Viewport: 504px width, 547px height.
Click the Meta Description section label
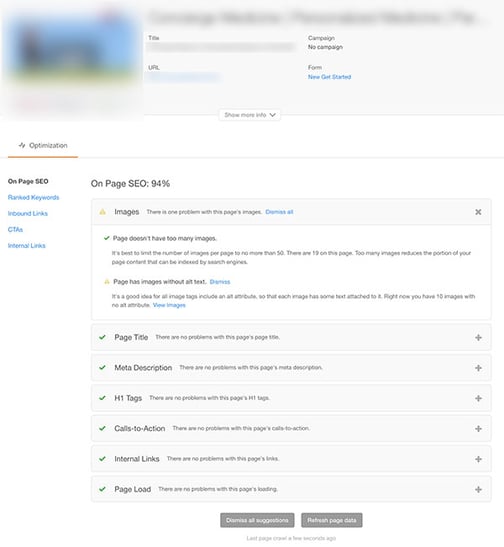143,368
